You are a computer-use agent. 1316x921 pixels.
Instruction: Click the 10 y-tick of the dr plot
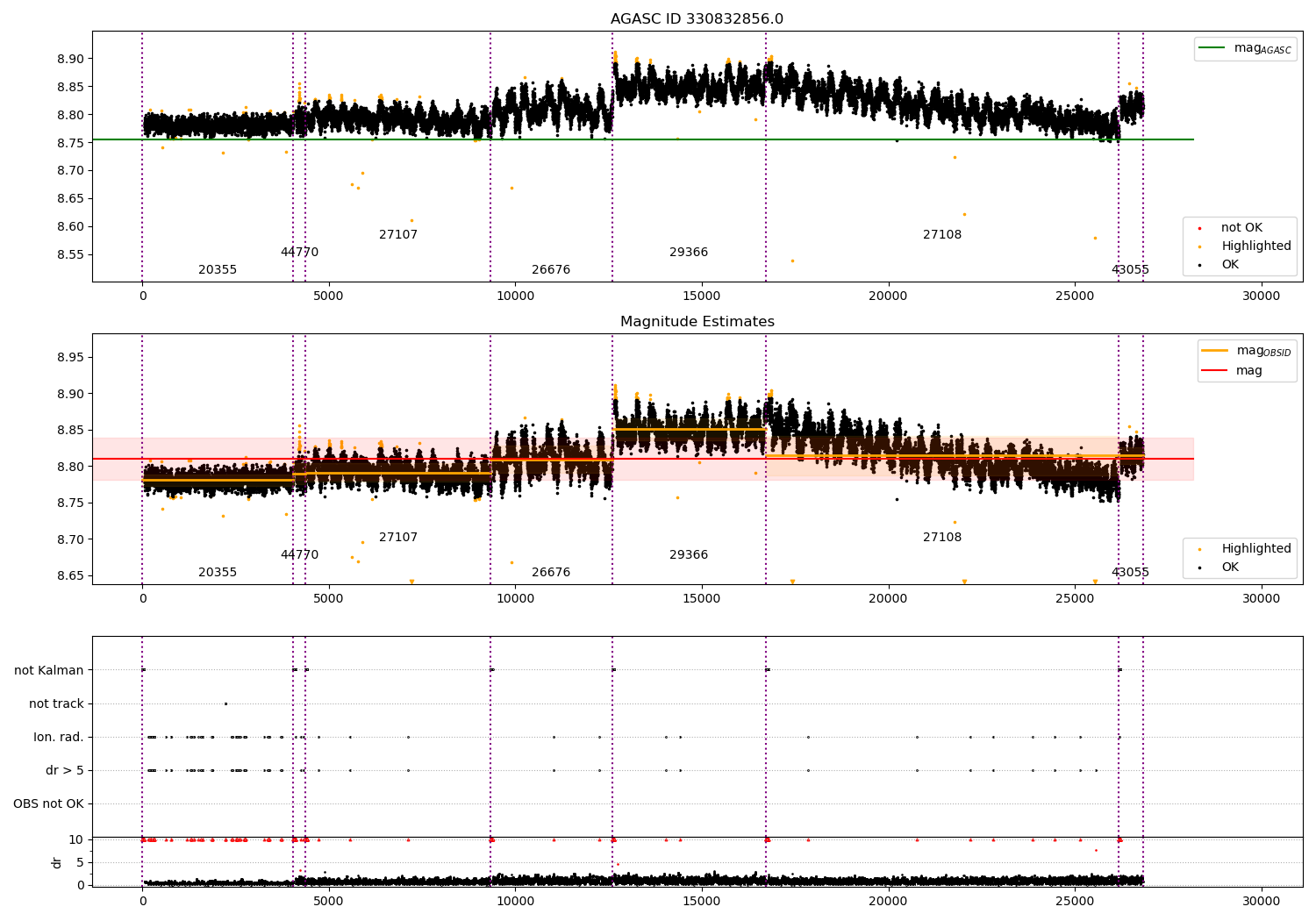[76, 840]
